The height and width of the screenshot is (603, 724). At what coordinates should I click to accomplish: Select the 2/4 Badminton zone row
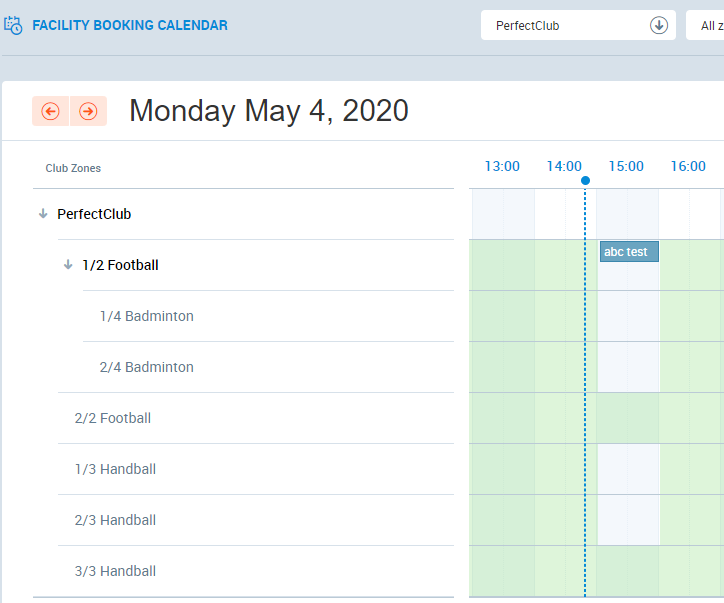tap(147, 367)
